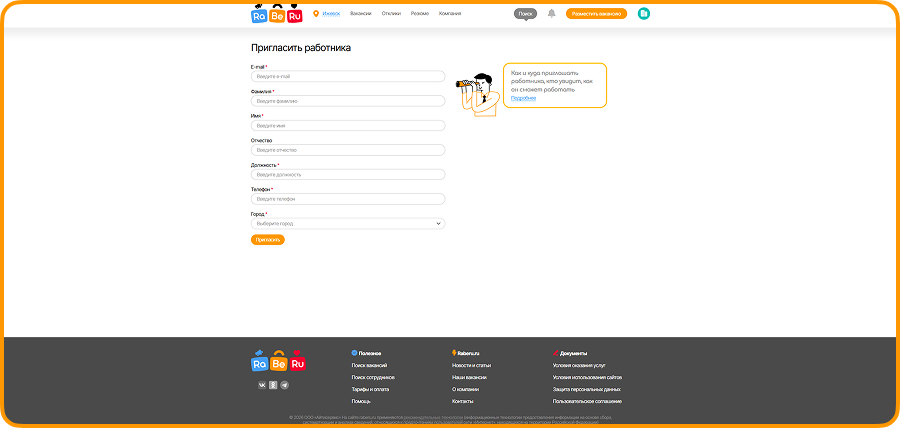Open the Odnoklassniki social icon in footer
The image size is (900, 428).
[273, 385]
